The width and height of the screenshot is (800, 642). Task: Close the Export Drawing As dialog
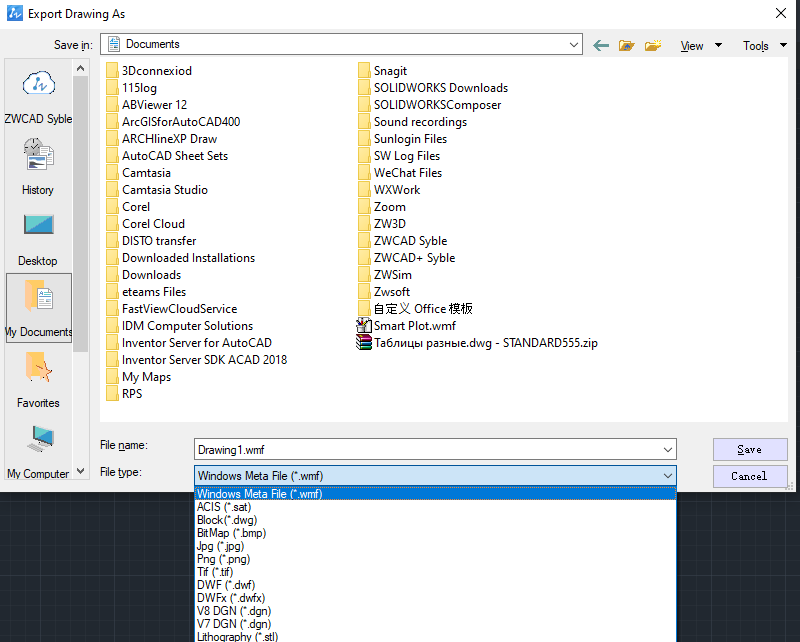coord(781,13)
